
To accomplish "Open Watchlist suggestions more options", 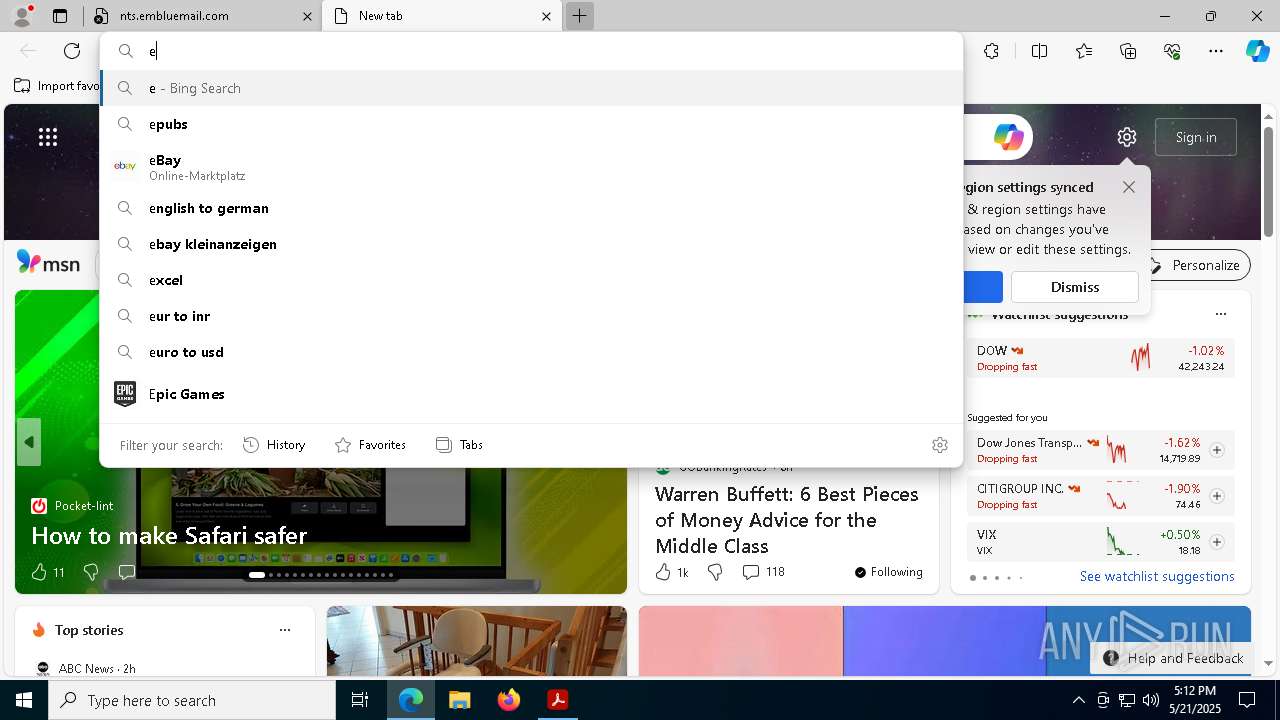I will pyautogui.click(x=1220, y=314).
